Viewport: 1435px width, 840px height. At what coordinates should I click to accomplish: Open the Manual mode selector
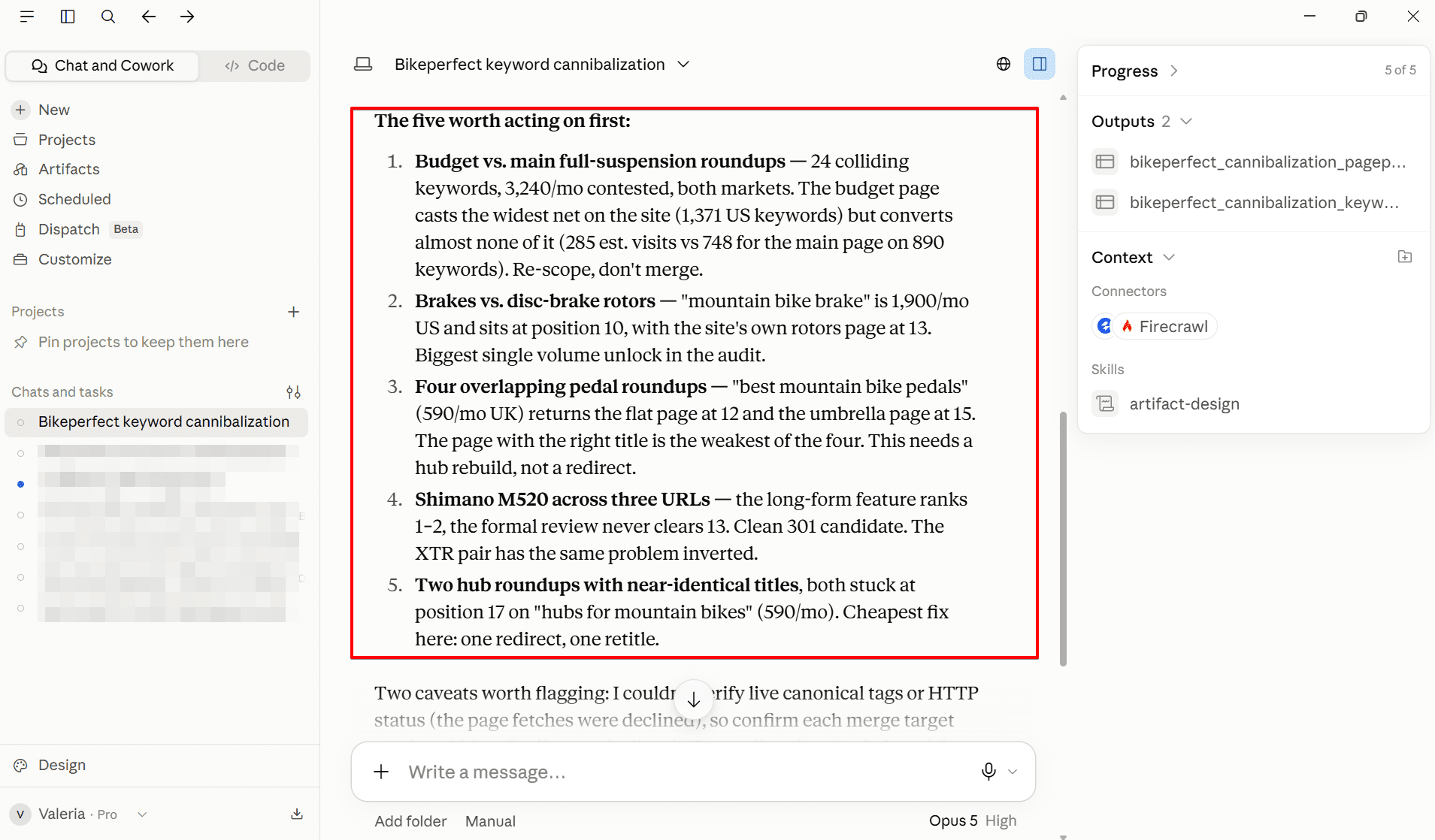[490, 821]
